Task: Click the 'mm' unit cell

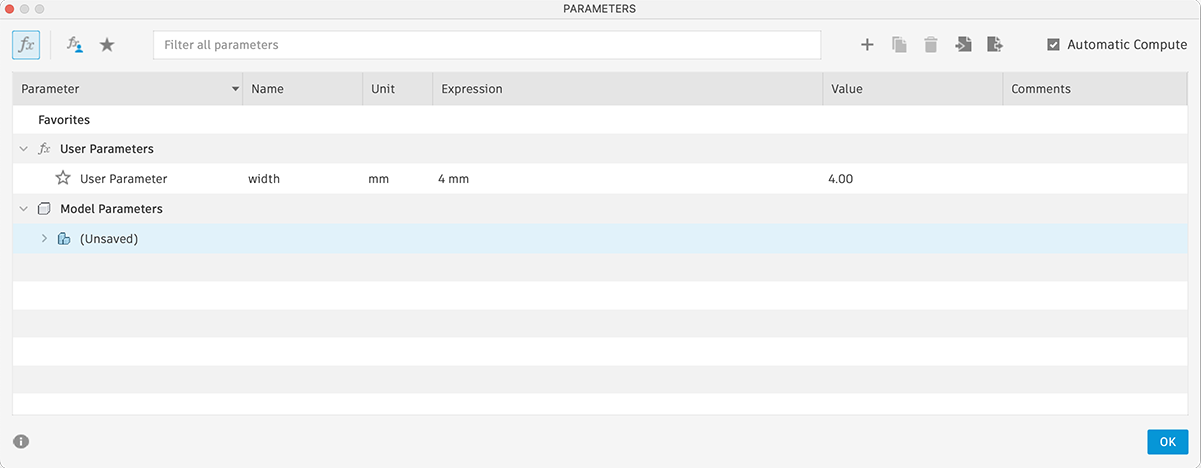Action: click(x=378, y=179)
